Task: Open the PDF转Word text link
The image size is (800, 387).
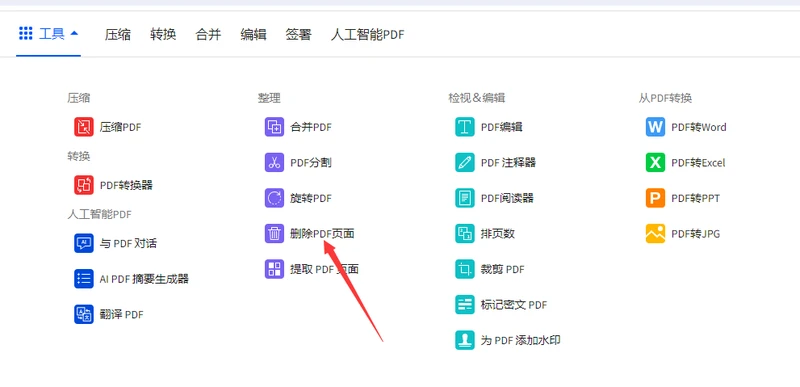Action: point(699,127)
